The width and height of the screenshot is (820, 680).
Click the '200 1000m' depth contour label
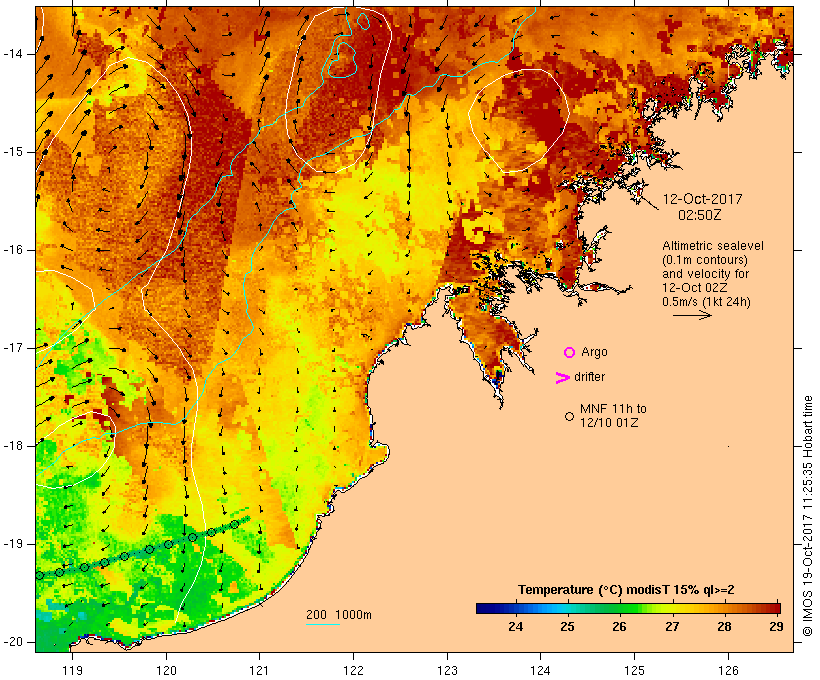(339, 615)
